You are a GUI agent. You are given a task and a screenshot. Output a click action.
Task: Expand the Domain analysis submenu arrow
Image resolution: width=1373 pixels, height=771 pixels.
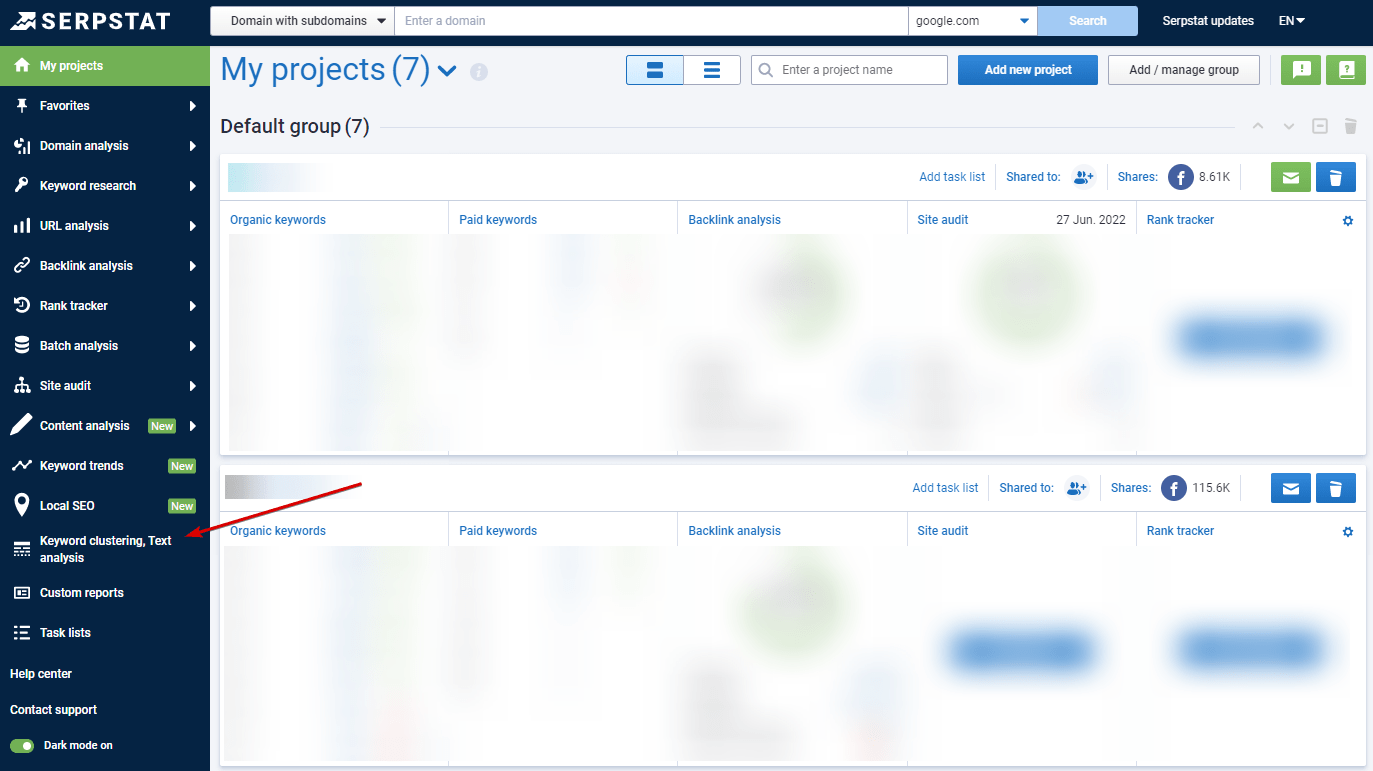192,146
